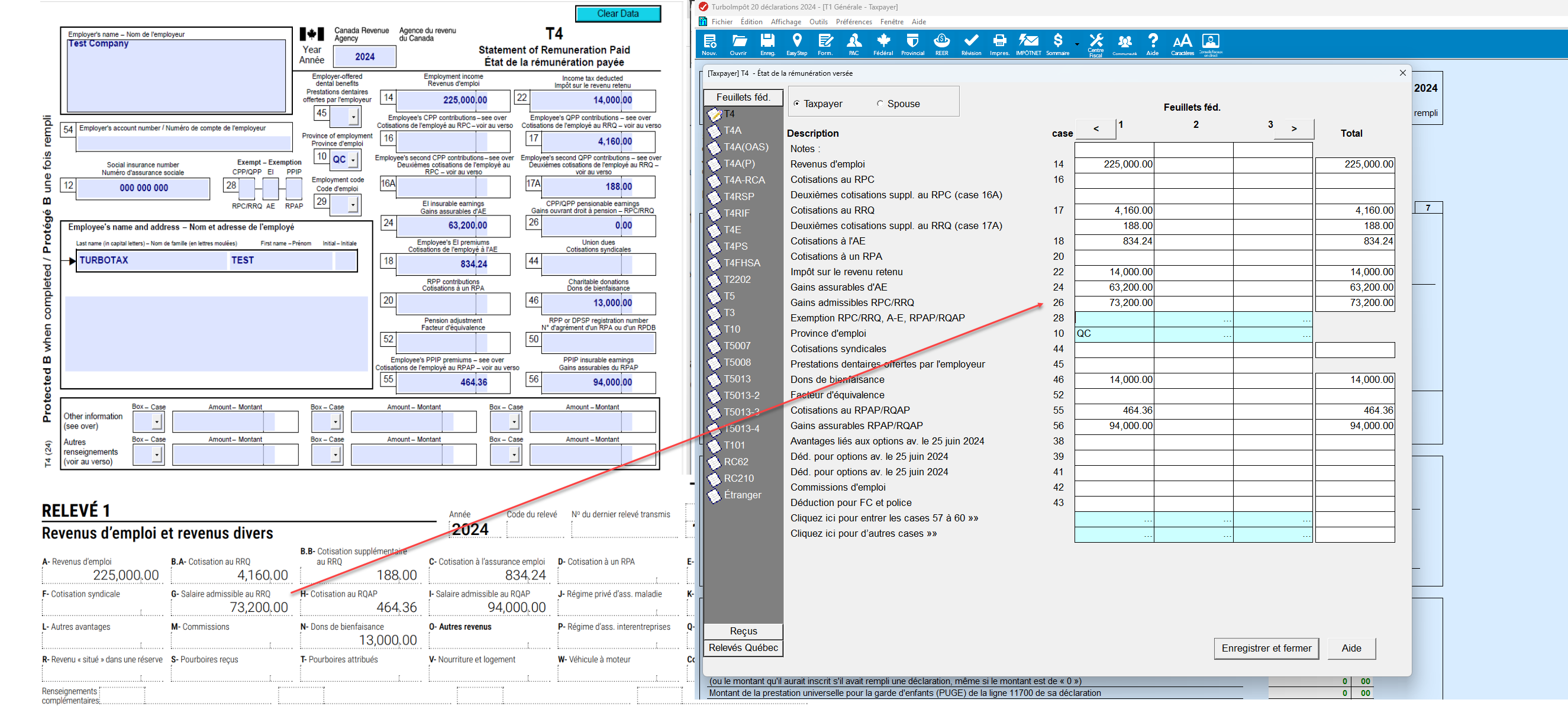
Task: Select T4RSP slip in sidebar list
Action: tap(738, 196)
